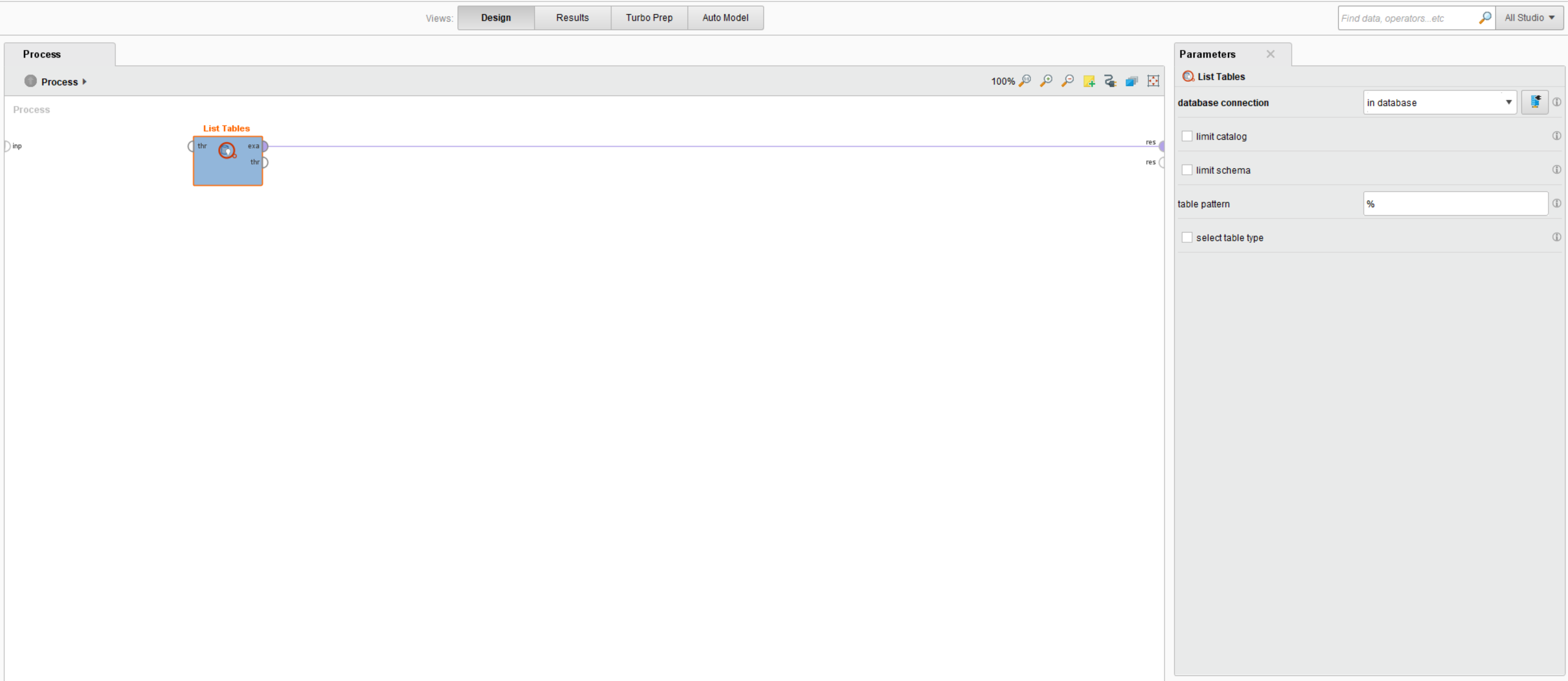This screenshot has height=681, width=1568.
Task: Show info for limit schema parameter
Action: pos(1556,169)
